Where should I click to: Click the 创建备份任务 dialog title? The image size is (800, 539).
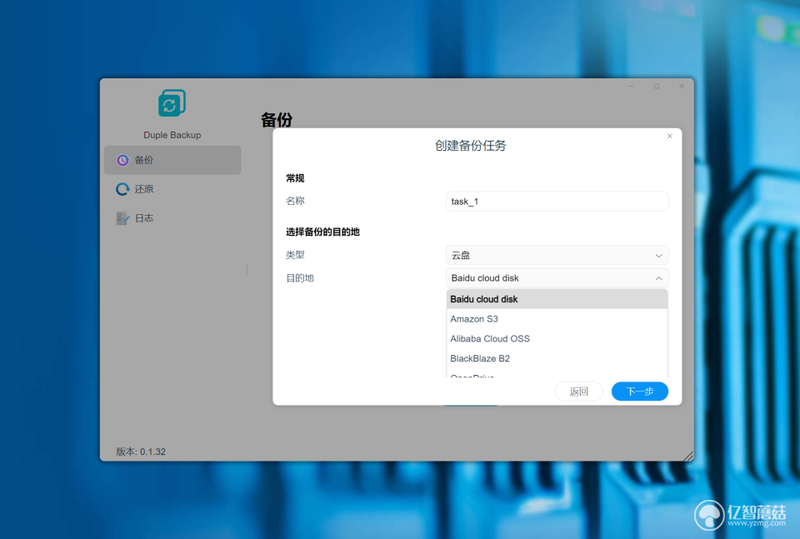(470, 146)
